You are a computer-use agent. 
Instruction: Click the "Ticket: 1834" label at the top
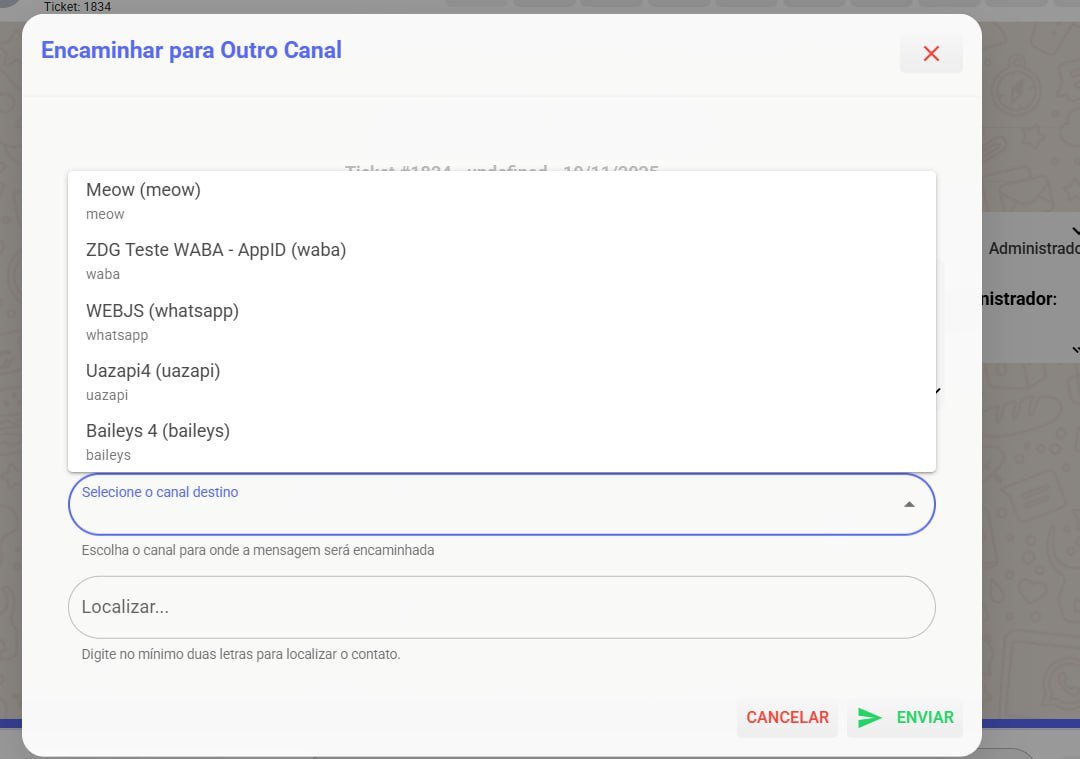coord(78,7)
